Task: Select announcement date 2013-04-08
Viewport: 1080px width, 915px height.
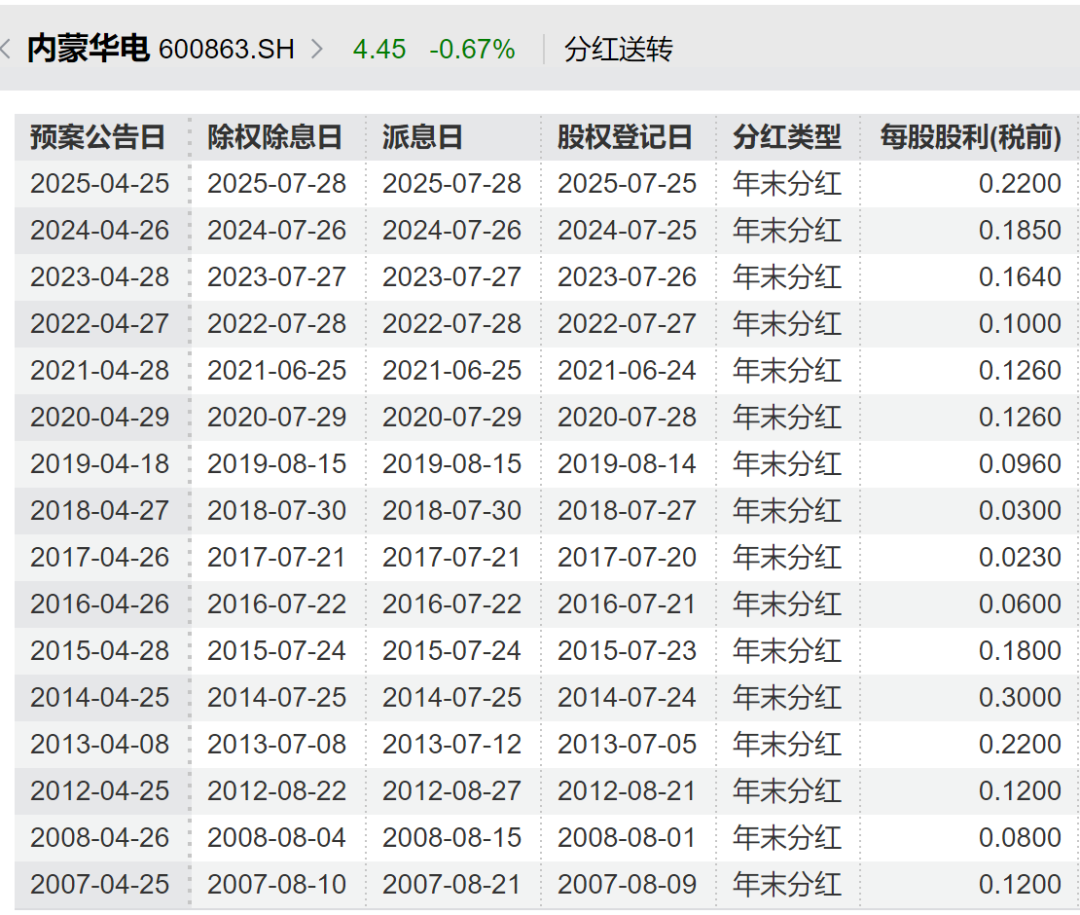Action: (x=100, y=745)
